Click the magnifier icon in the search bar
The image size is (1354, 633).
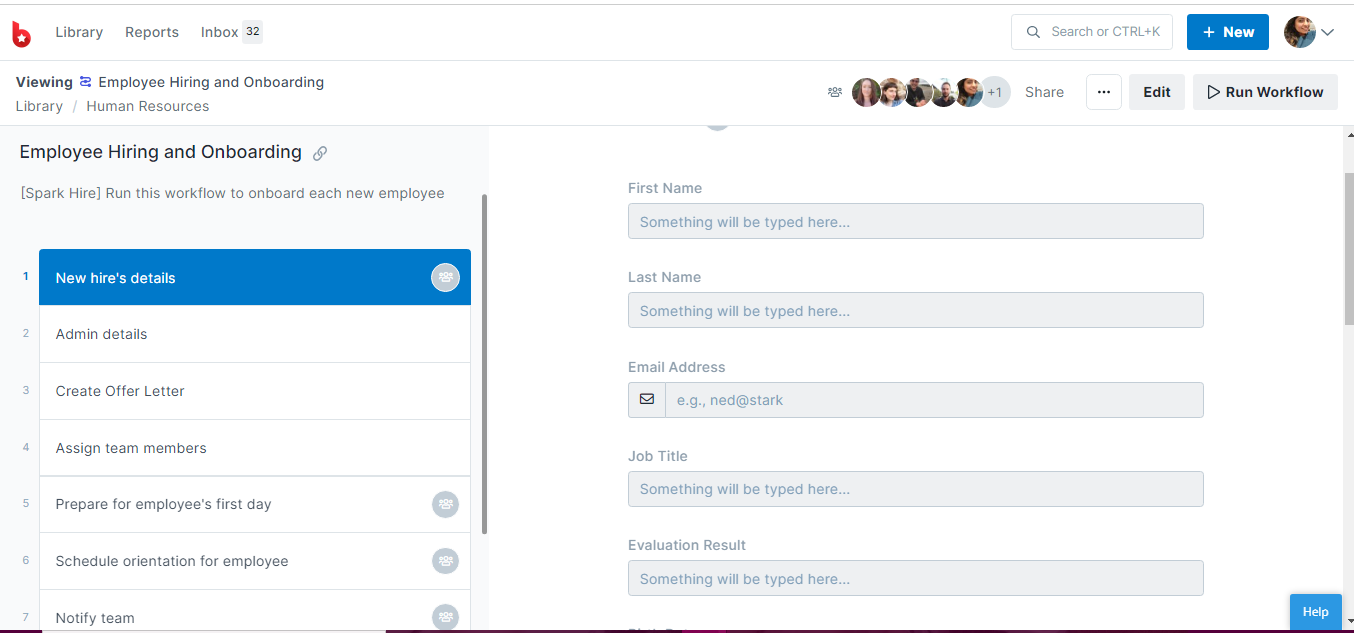(1033, 31)
